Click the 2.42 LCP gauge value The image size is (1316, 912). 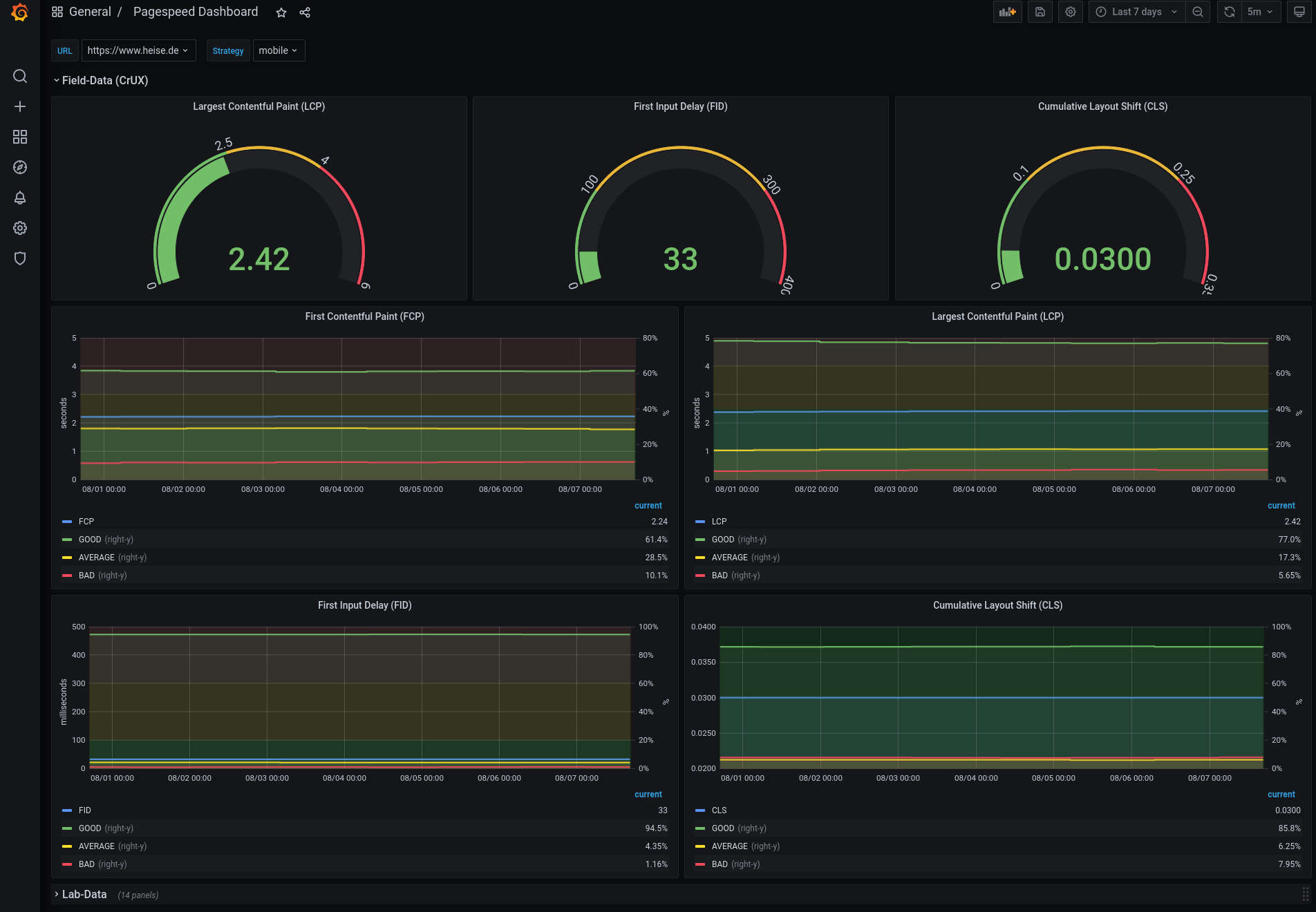pyautogui.click(x=258, y=259)
